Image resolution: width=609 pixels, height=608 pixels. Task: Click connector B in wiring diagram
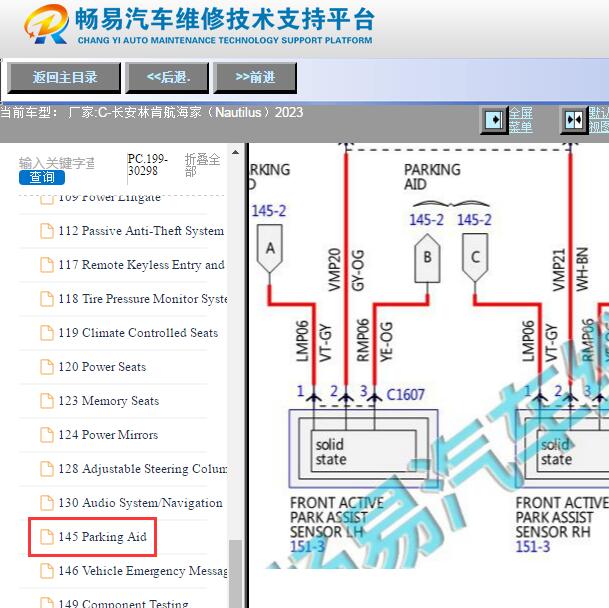click(x=427, y=258)
